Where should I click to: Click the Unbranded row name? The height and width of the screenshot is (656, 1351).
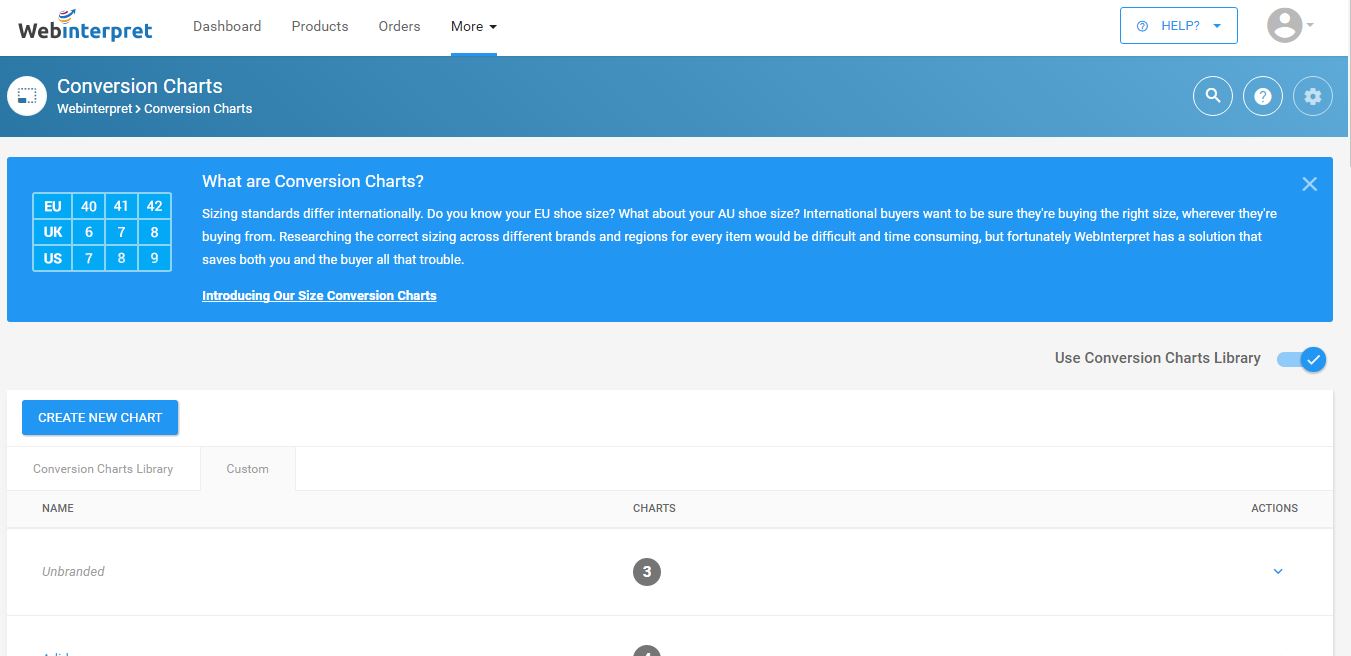tap(73, 572)
